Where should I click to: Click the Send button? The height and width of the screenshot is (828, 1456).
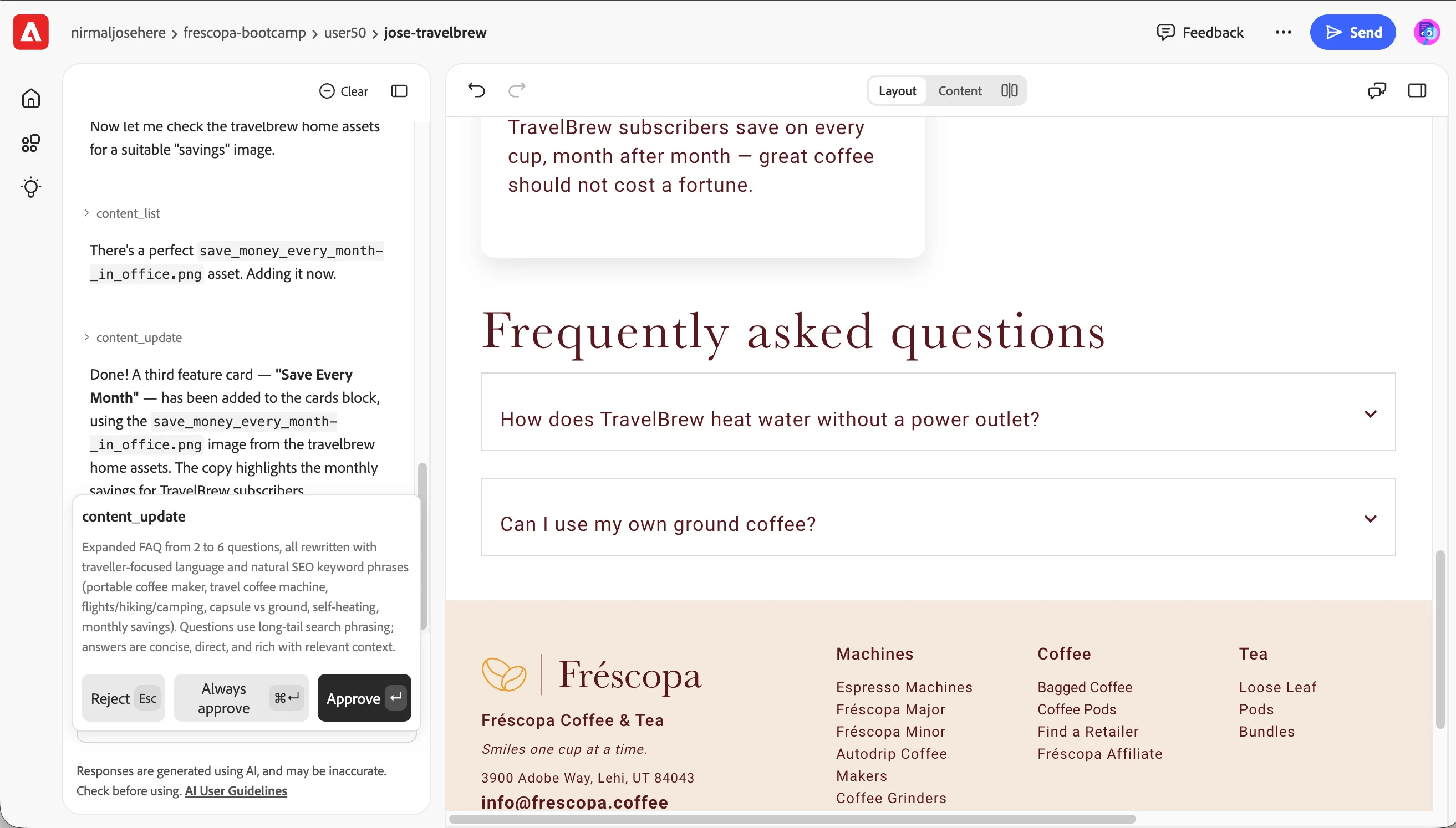pyautogui.click(x=1352, y=32)
